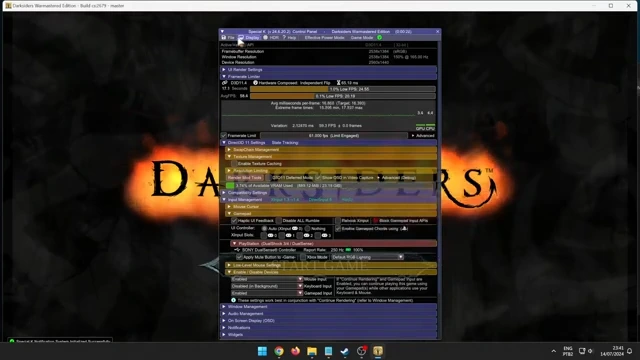Screen dimensions: 640x360
Task: Open the Display menu
Action: [x=249, y=38]
